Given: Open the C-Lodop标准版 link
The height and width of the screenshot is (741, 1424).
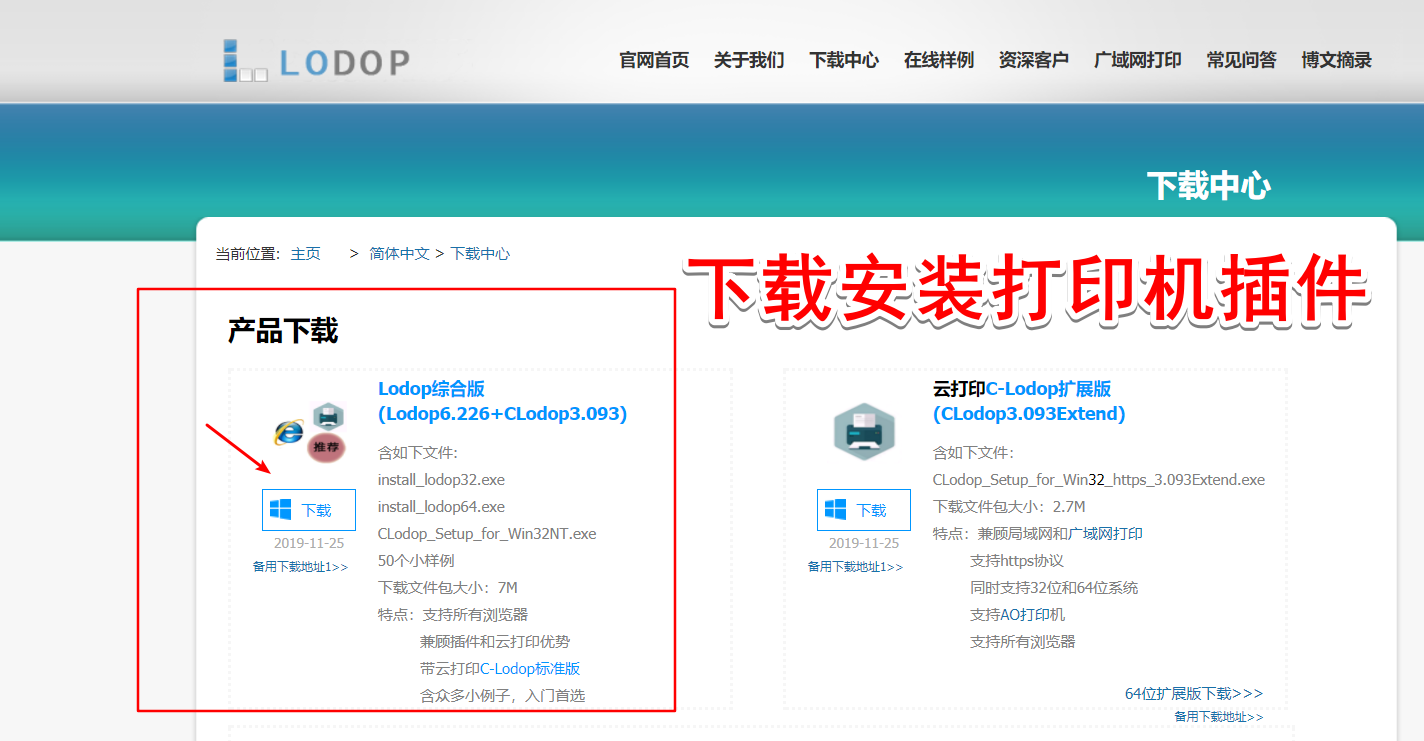Looking at the screenshot, I should pos(530,669).
